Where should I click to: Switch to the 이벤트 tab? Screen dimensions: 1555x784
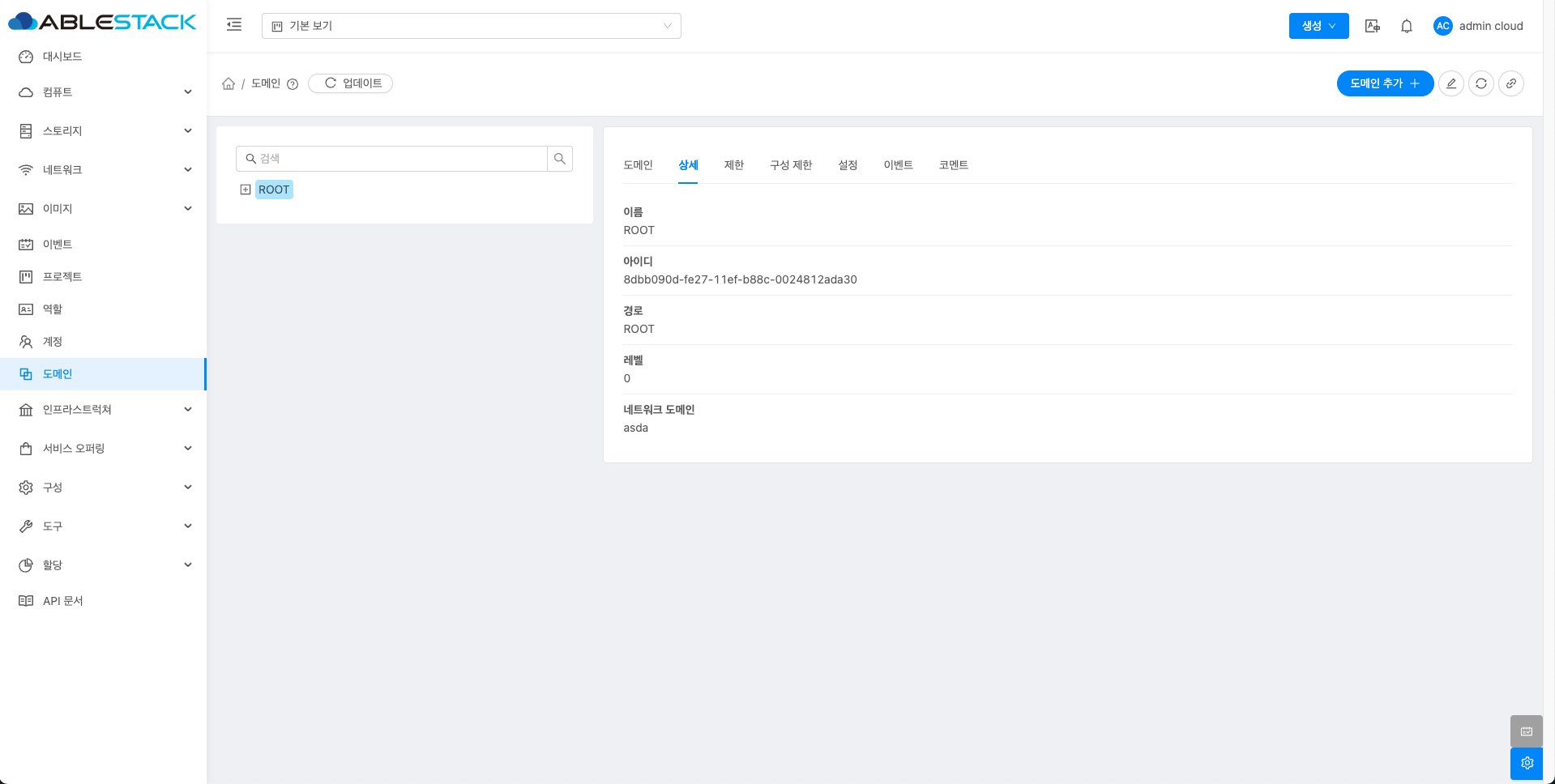(x=898, y=165)
